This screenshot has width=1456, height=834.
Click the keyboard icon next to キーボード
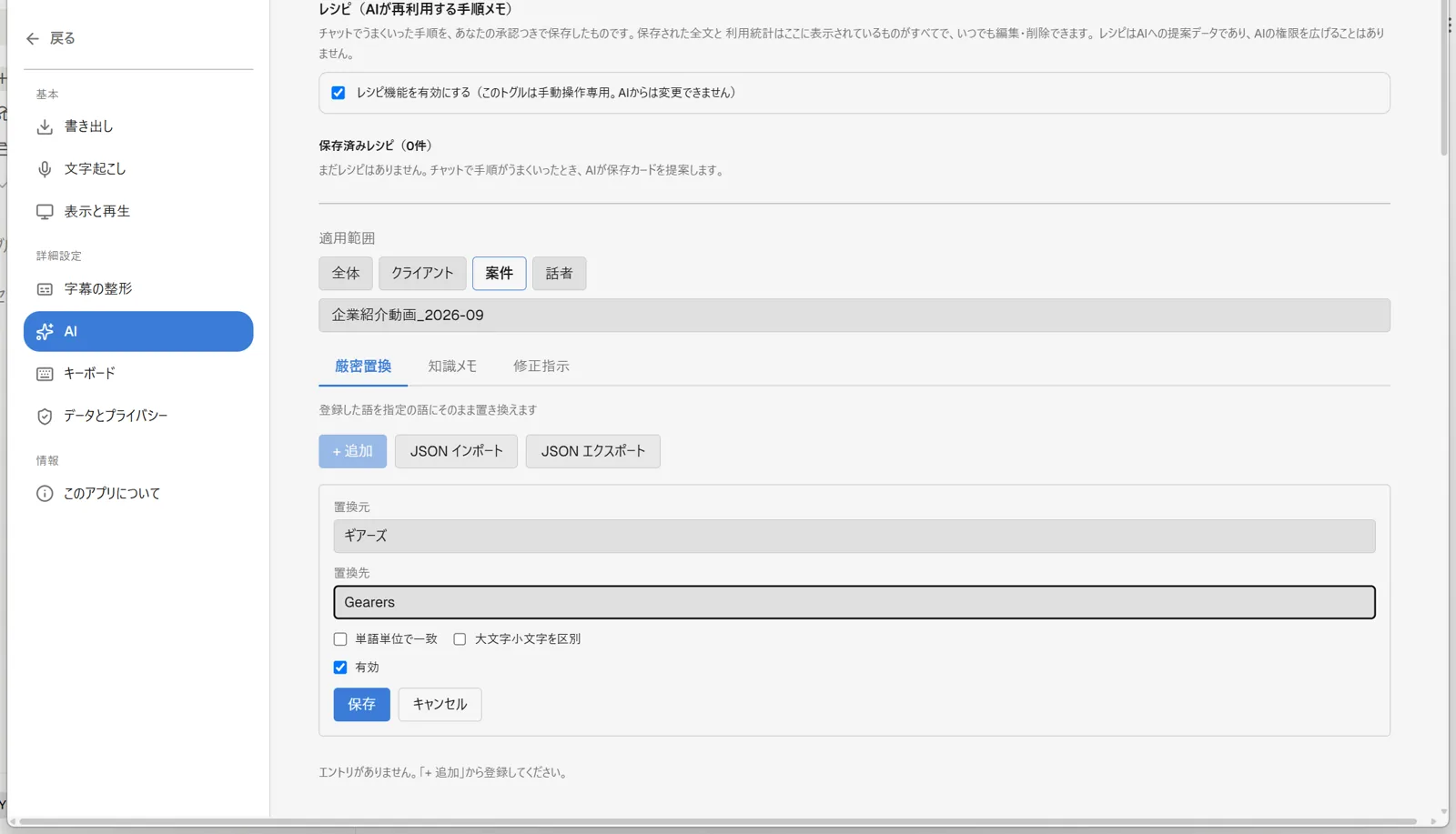(x=45, y=374)
